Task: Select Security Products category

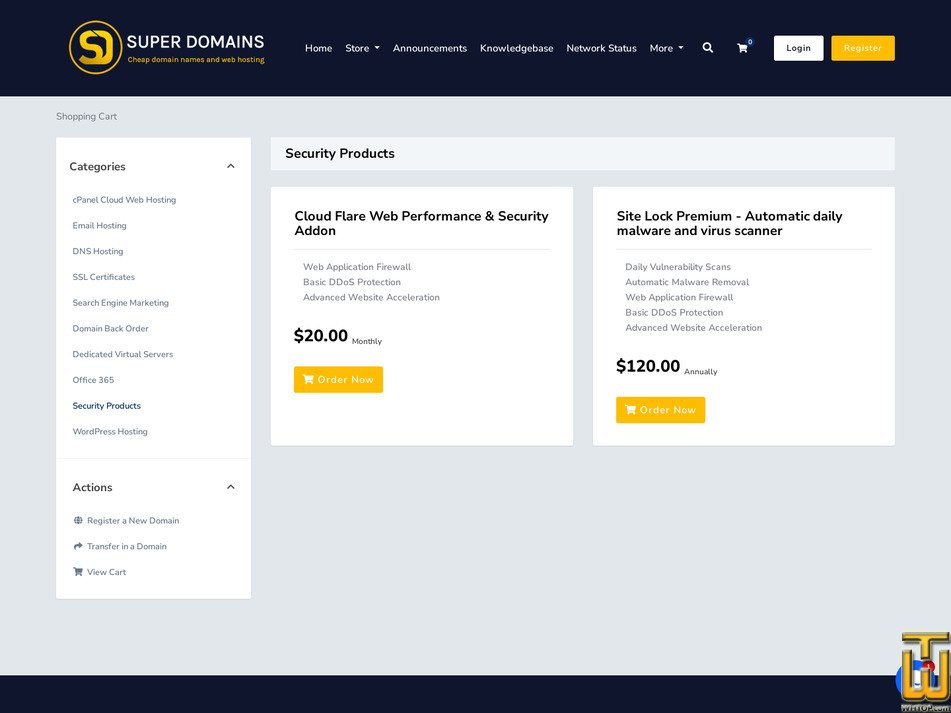Action: [x=106, y=406]
